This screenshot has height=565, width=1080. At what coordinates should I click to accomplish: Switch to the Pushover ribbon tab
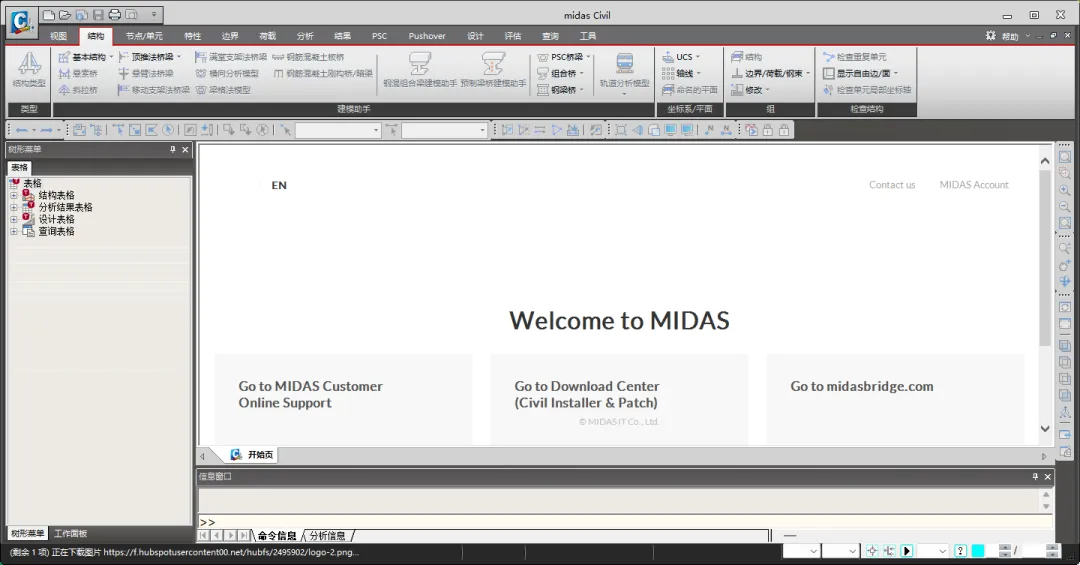(427, 36)
